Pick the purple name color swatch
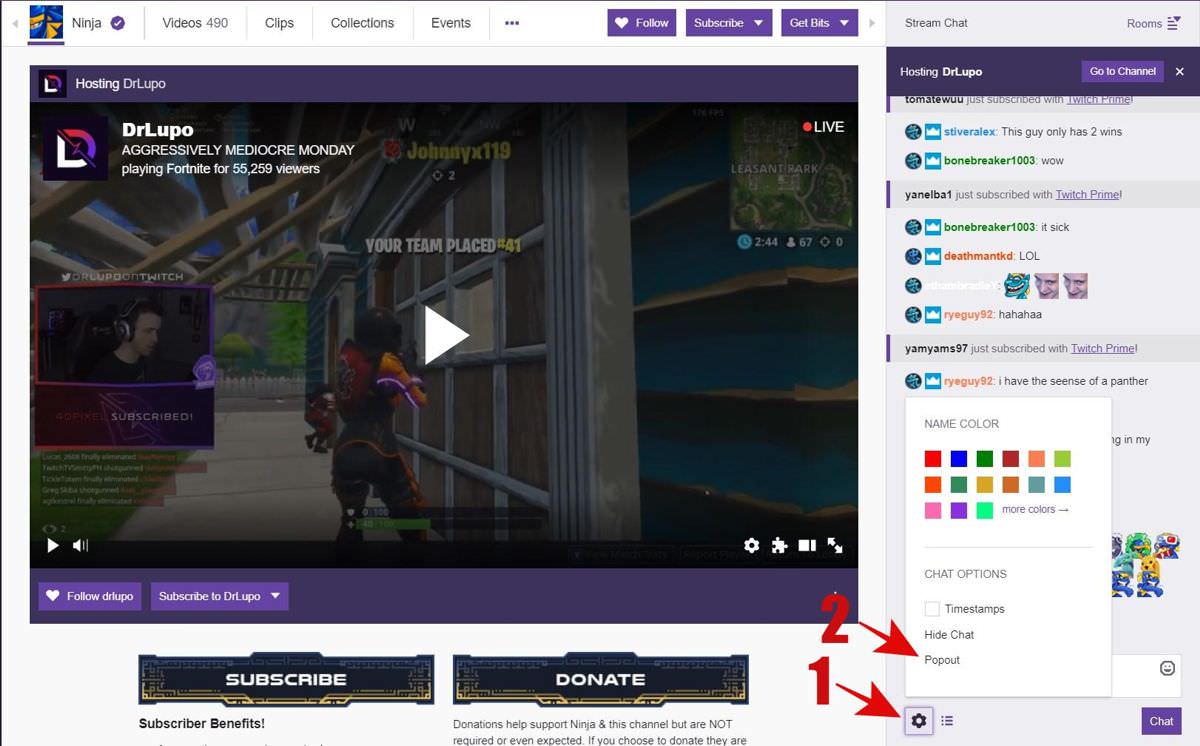Screen dimensions: 1200x746 point(959,511)
